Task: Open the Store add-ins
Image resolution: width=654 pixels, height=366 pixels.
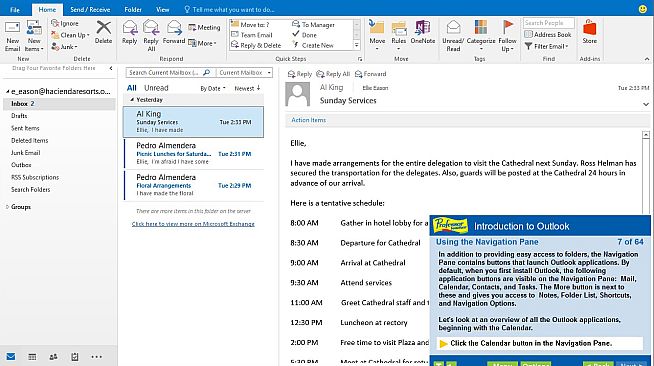Action: pos(589,33)
